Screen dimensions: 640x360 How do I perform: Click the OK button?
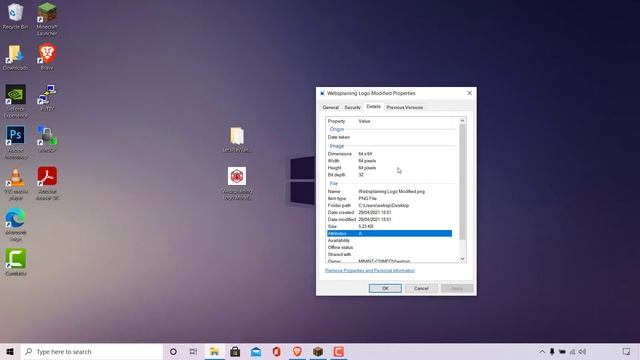click(x=385, y=288)
